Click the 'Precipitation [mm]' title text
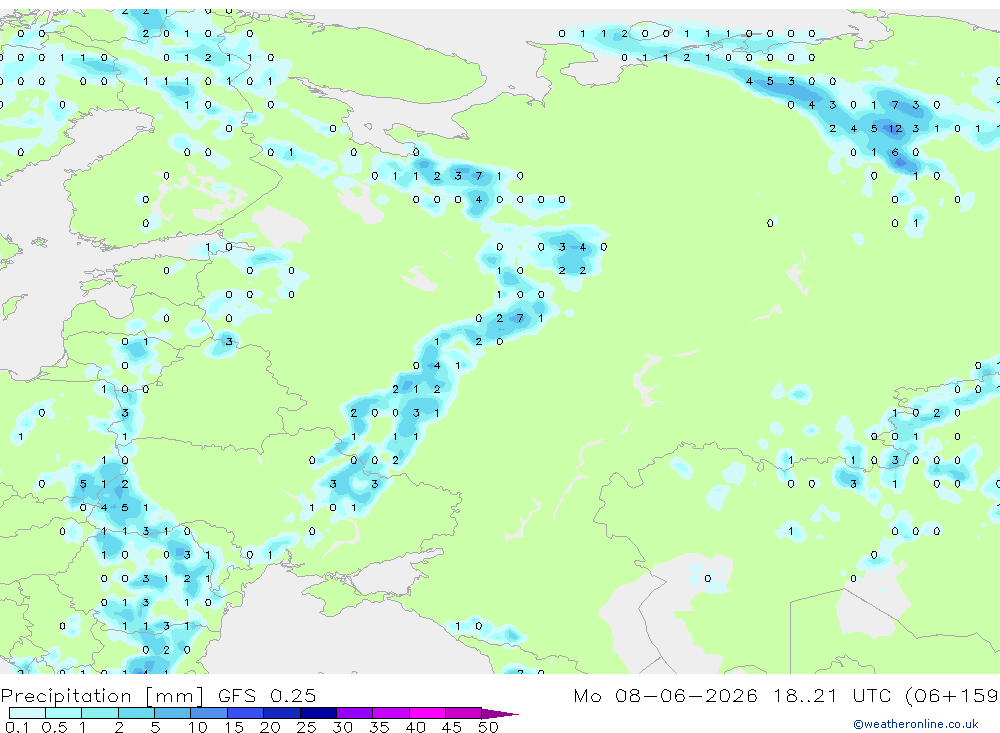Image resolution: width=1000 pixels, height=733 pixels. (x=102, y=696)
